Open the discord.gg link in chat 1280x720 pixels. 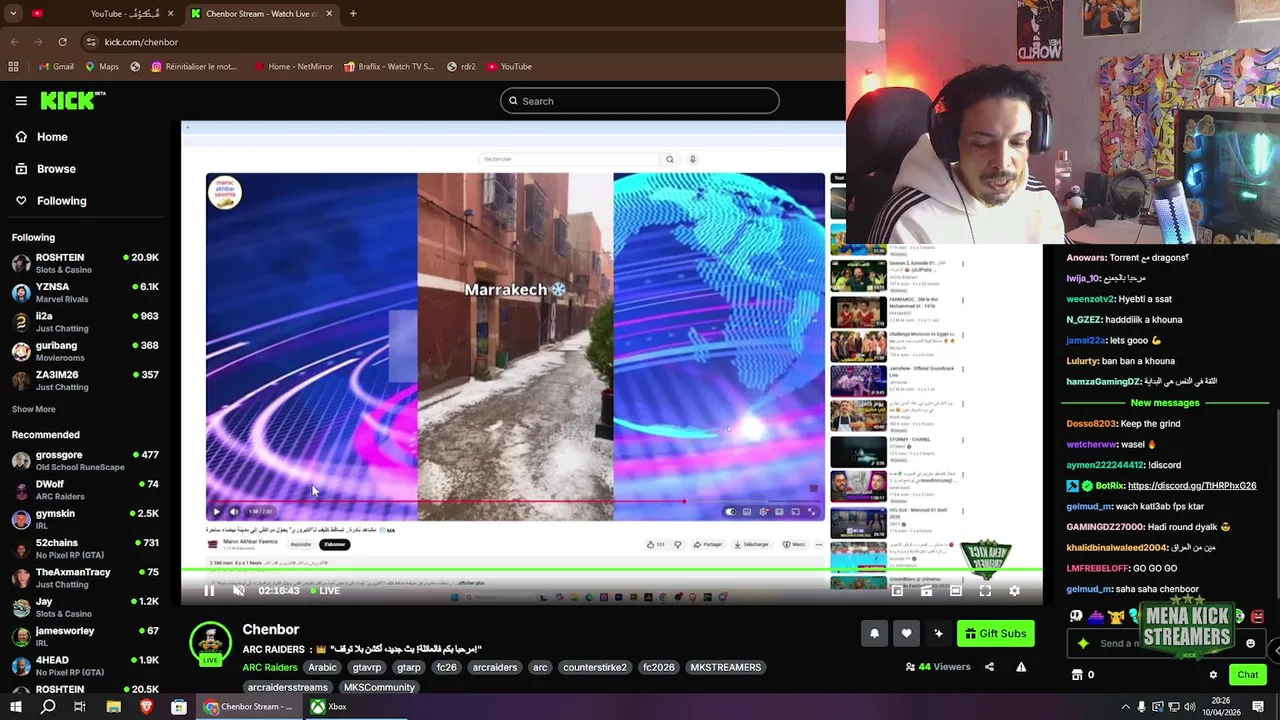point(1192,486)
